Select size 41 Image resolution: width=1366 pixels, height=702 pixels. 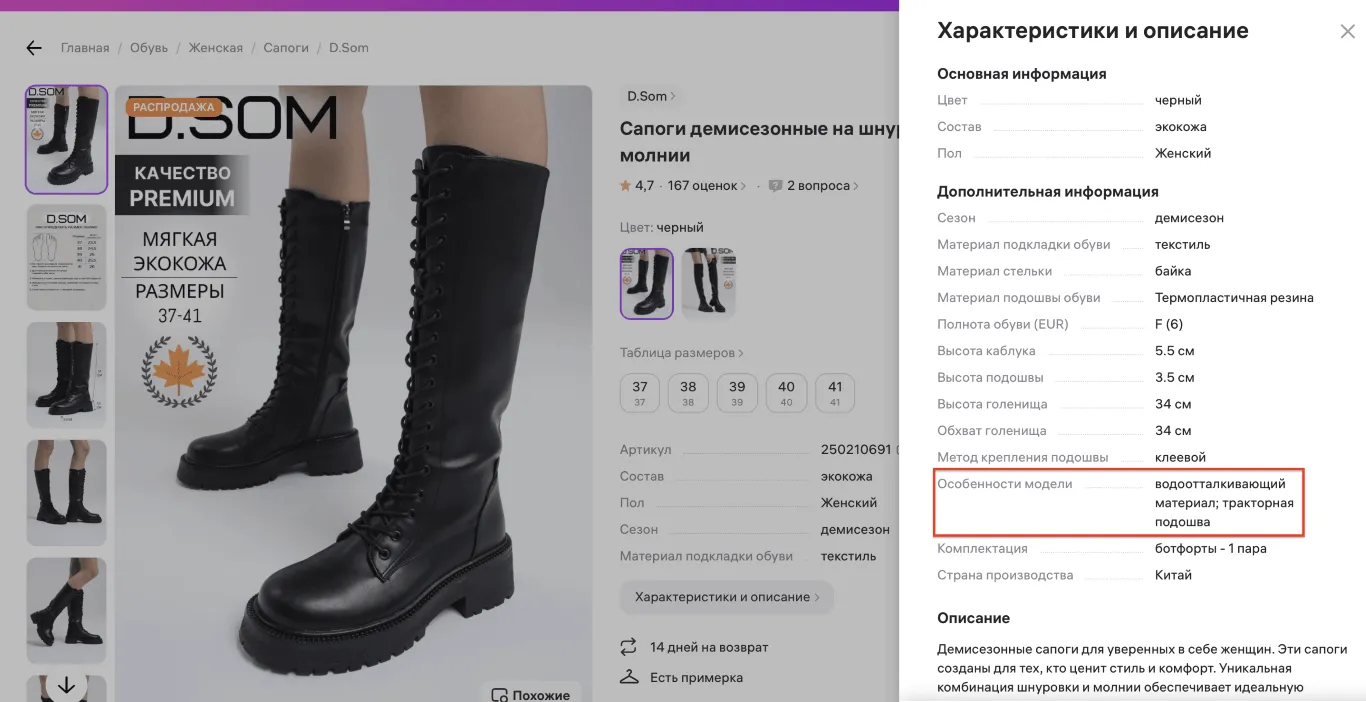[x=835, y=392]
